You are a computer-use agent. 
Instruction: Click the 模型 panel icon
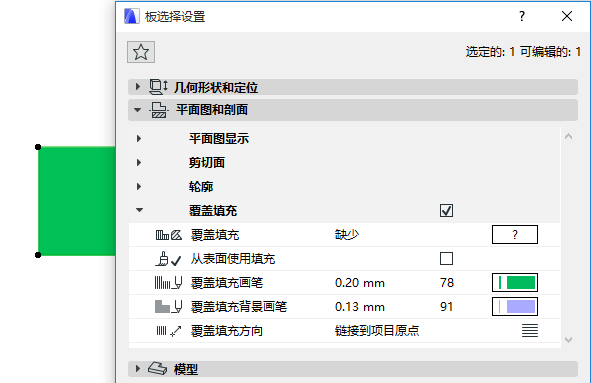(157, 369)
